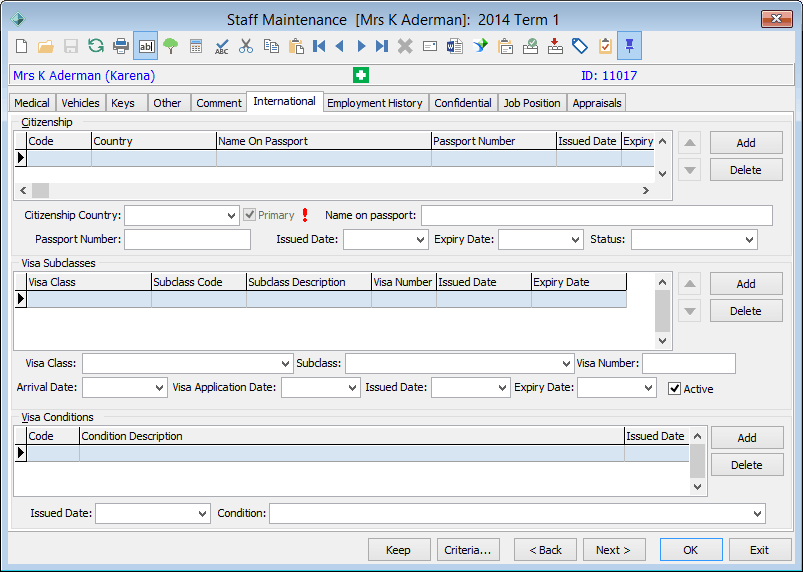The width and height of the screenshot is (803, 572).
Task: Click the envelope label icon
Action: tap(430, 46)
